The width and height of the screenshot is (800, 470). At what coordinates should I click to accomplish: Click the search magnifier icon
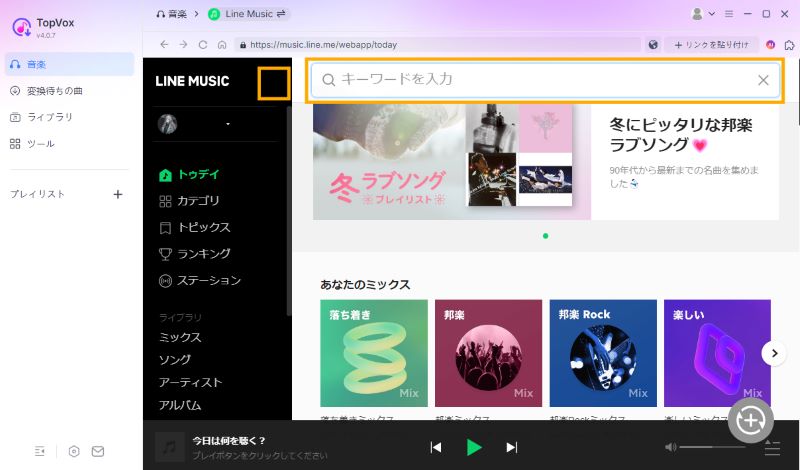coord(329,80)
